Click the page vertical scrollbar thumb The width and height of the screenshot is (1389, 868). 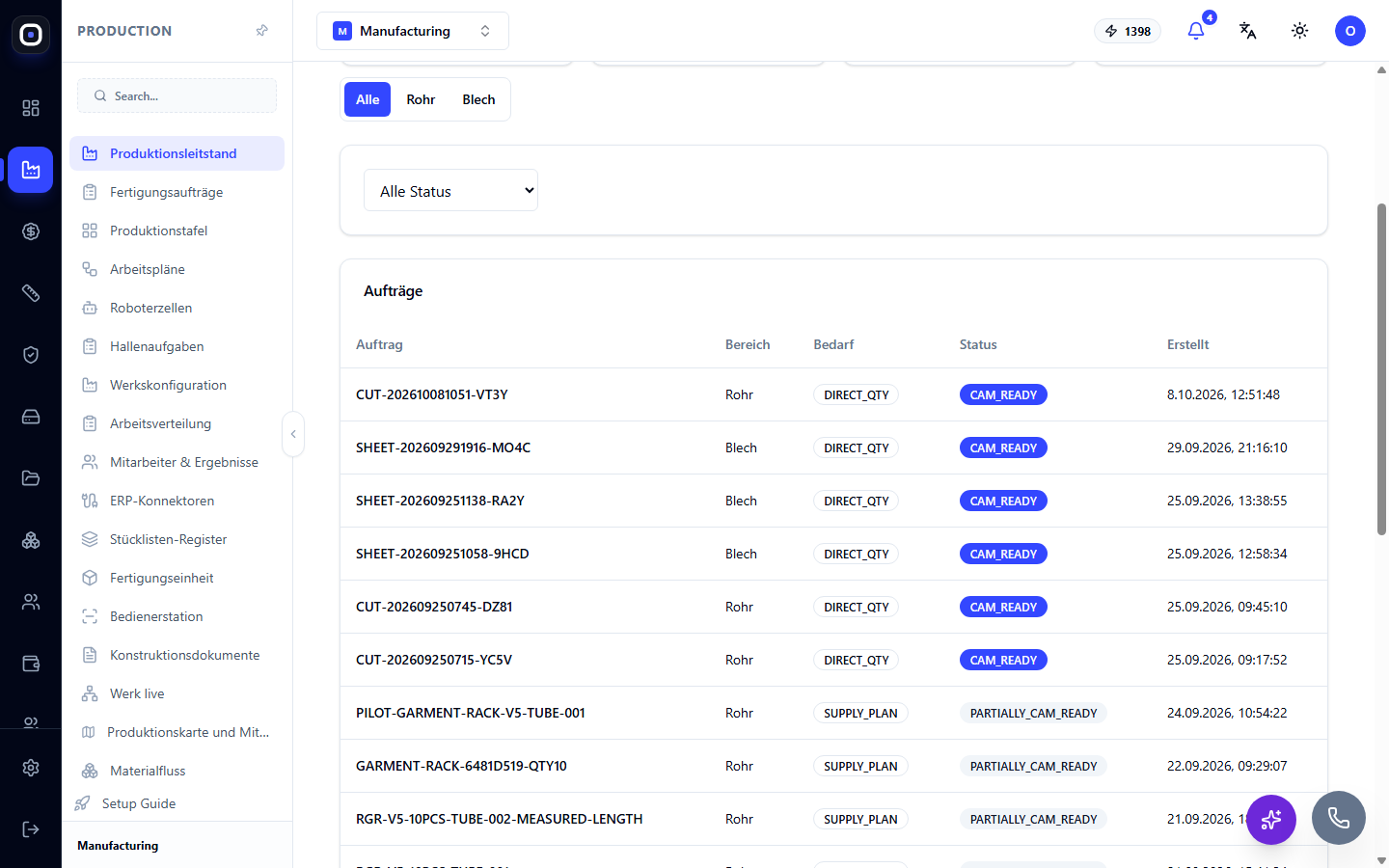1381,369
